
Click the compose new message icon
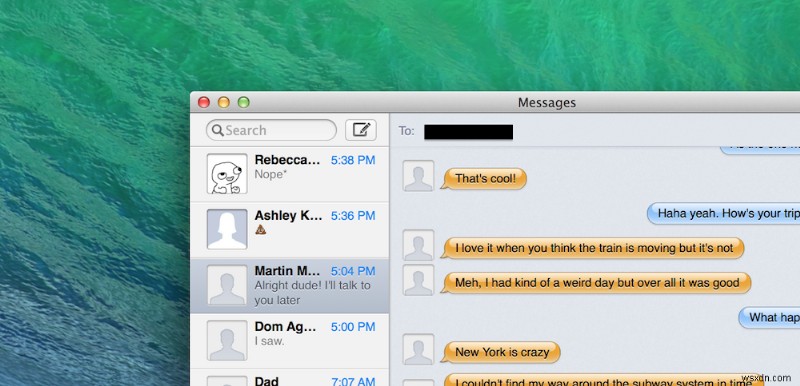(361, 130)
